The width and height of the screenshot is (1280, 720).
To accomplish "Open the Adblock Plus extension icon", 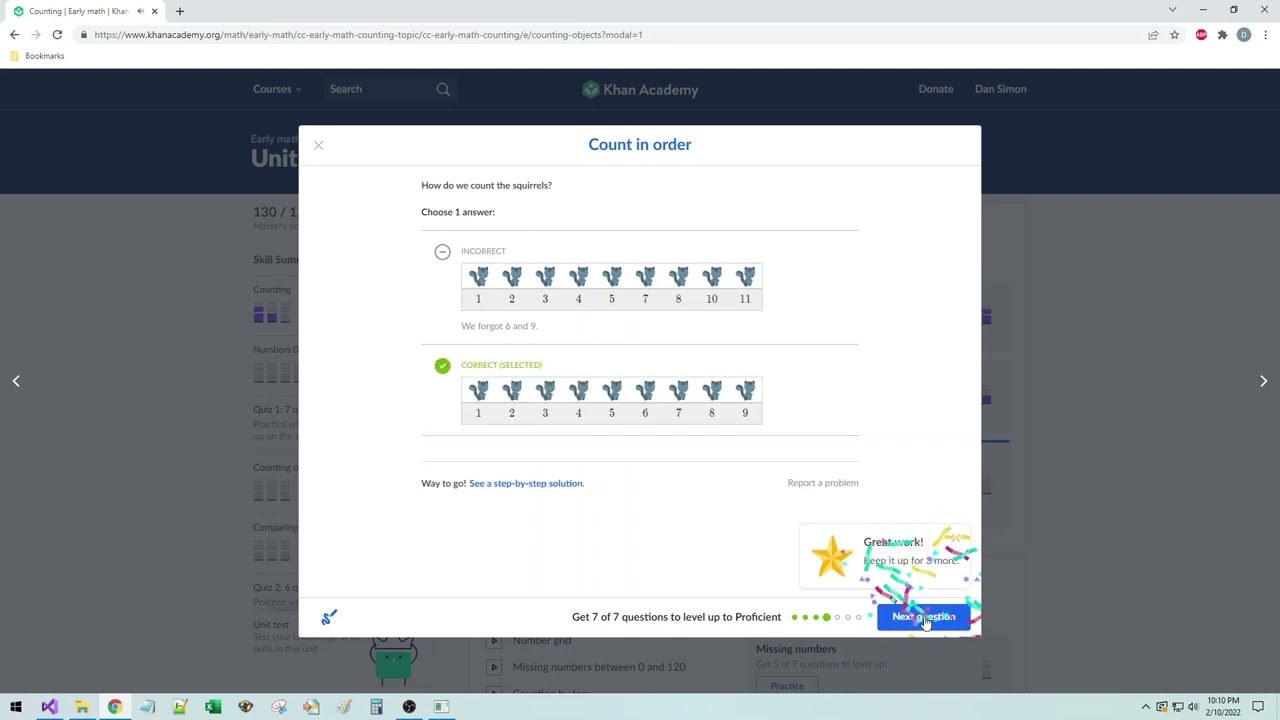I will (1201, 35).
